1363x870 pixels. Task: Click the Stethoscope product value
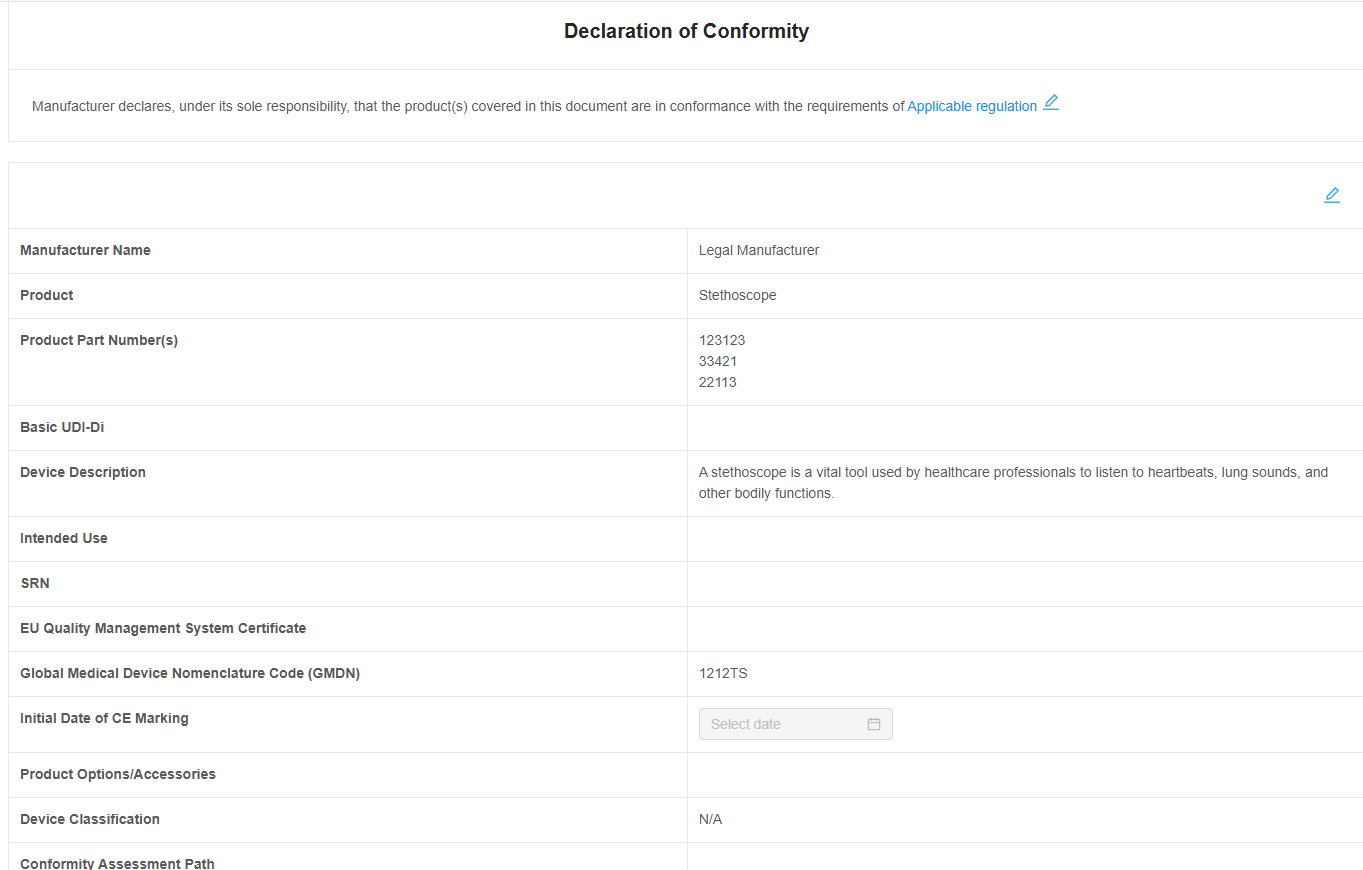point(737,295)
